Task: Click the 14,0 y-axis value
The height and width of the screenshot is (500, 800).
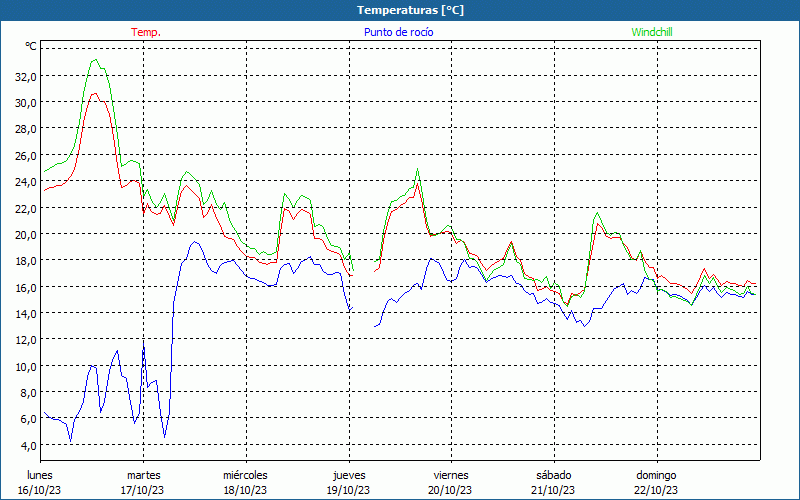Action: (26, 313)
